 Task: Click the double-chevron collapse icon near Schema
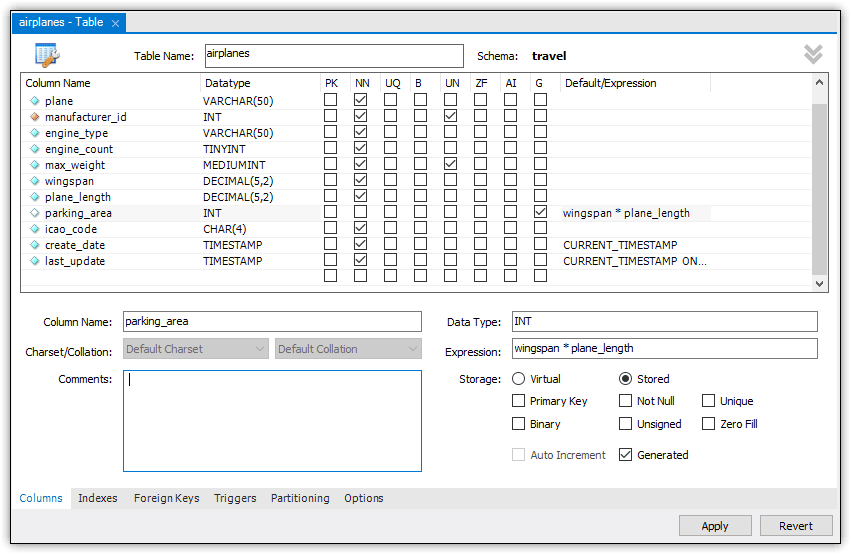pyautogui.click(x=813, y=55)
